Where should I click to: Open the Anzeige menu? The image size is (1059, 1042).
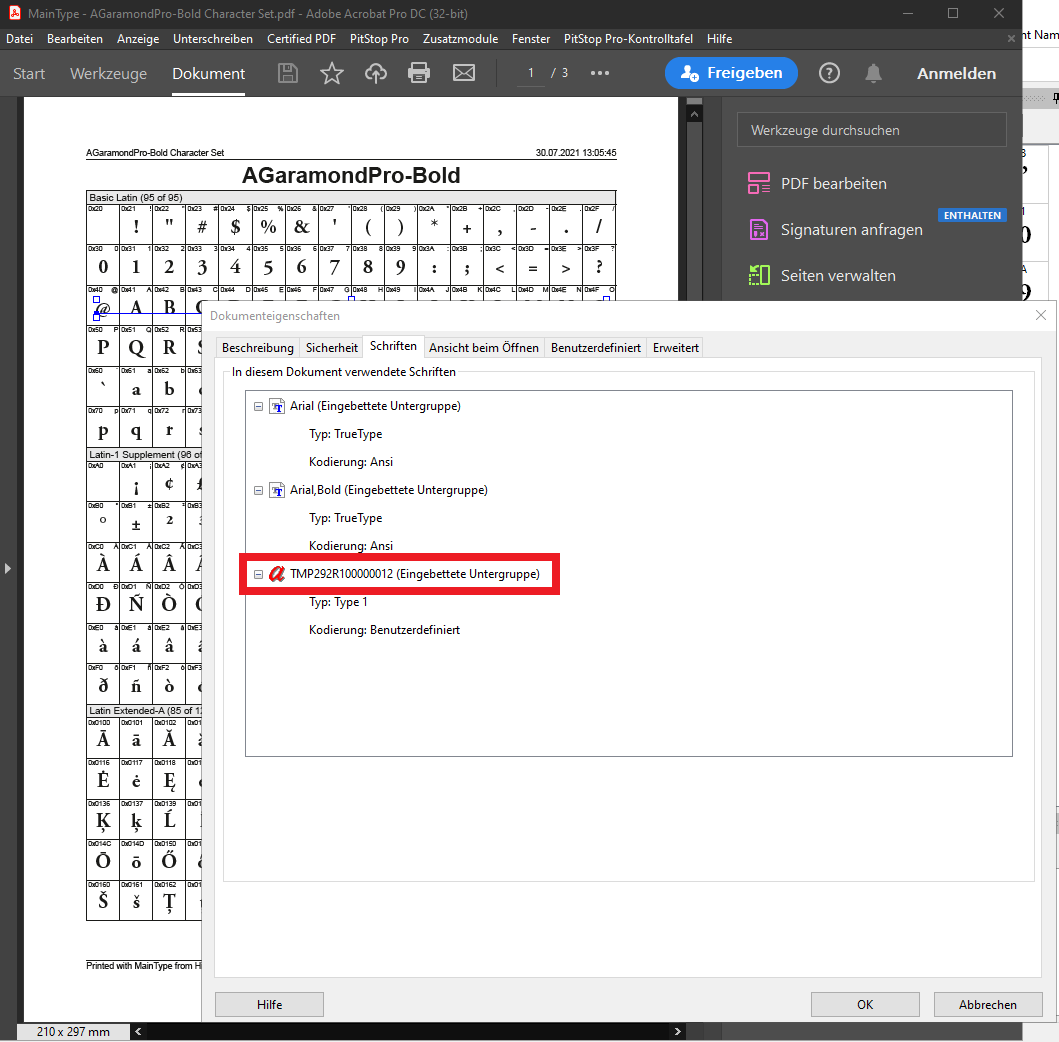coord(138,39)
